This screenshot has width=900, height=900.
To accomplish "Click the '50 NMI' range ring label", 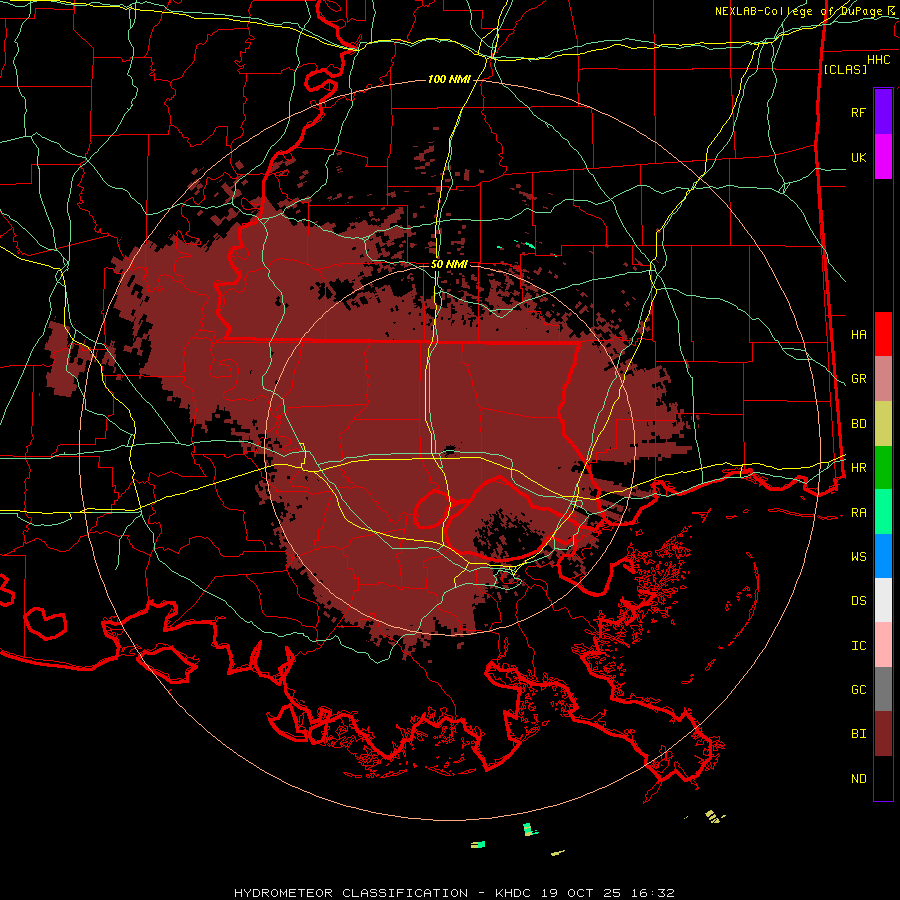I will [449, 264].
